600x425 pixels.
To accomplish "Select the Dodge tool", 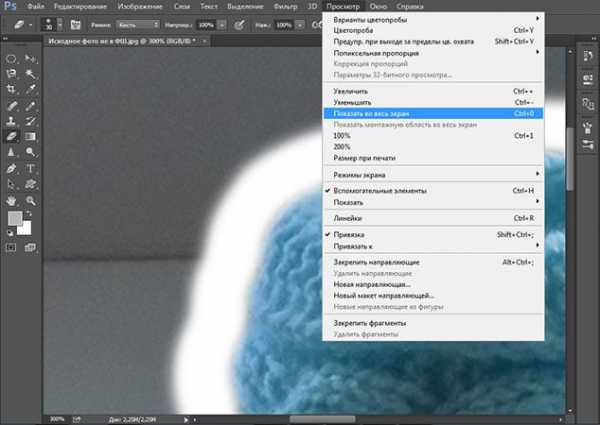I will [31, 152].
